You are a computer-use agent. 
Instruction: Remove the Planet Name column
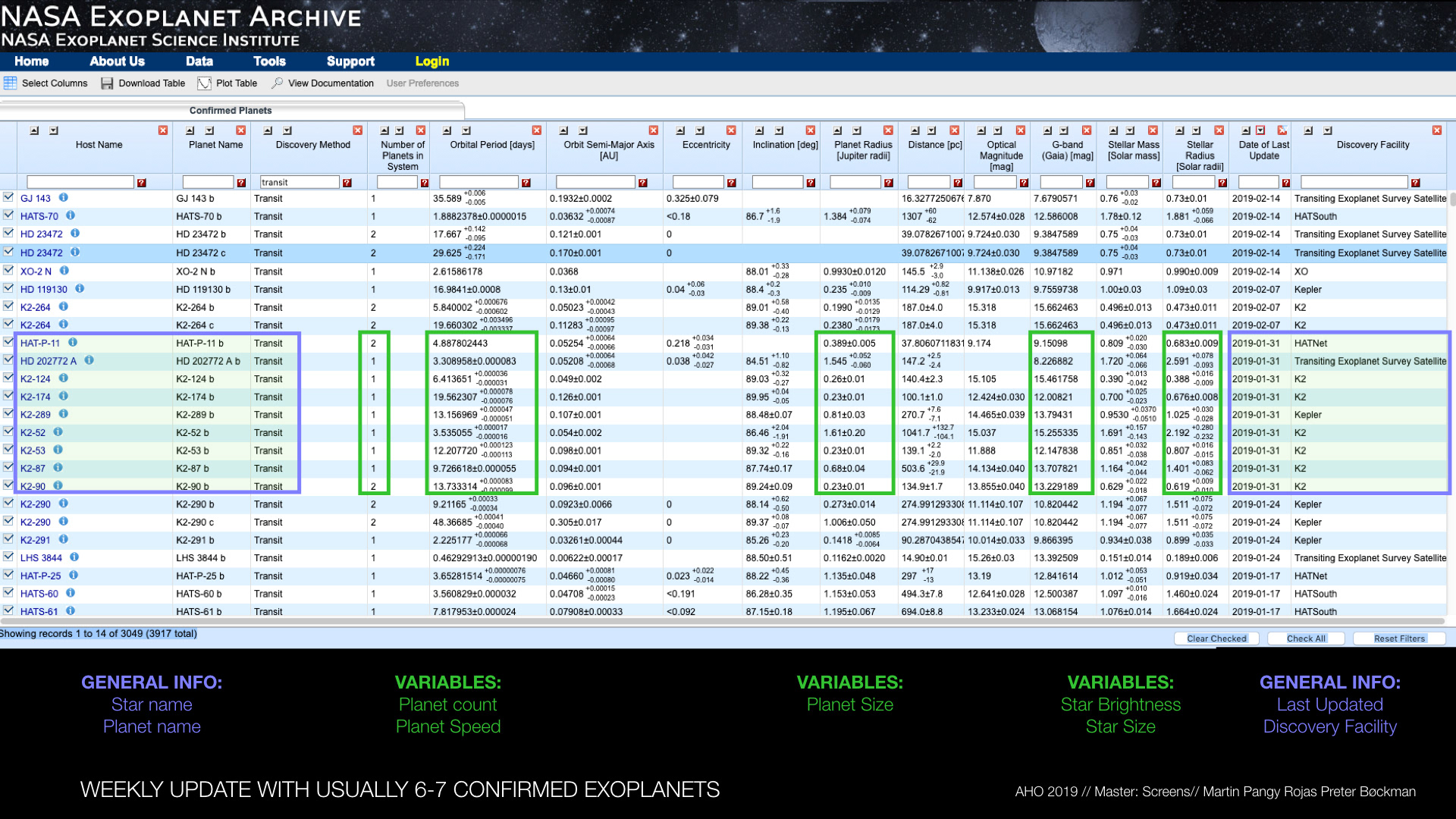pos(241,130)
